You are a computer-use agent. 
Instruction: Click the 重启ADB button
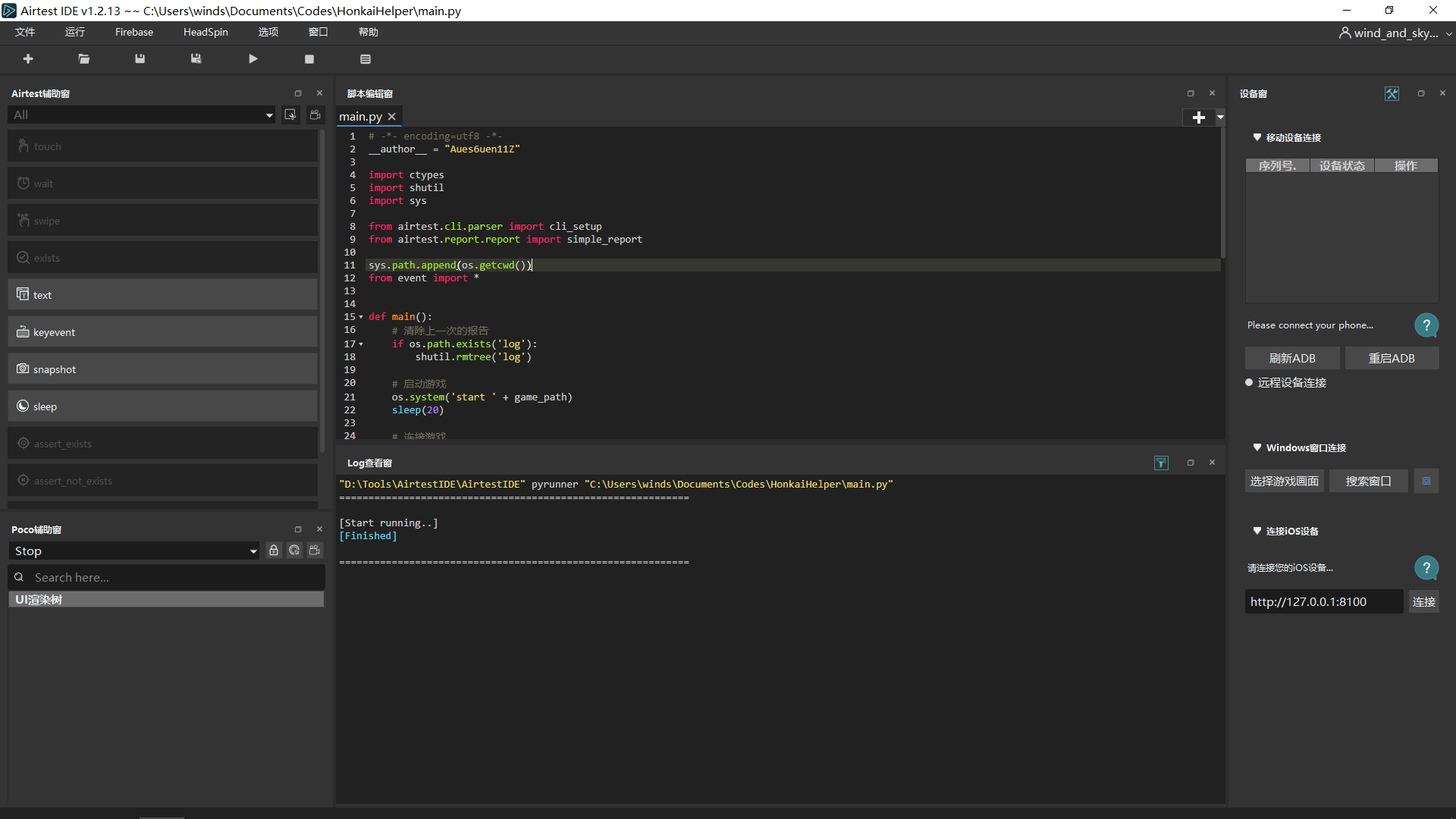click(1392, 359)
